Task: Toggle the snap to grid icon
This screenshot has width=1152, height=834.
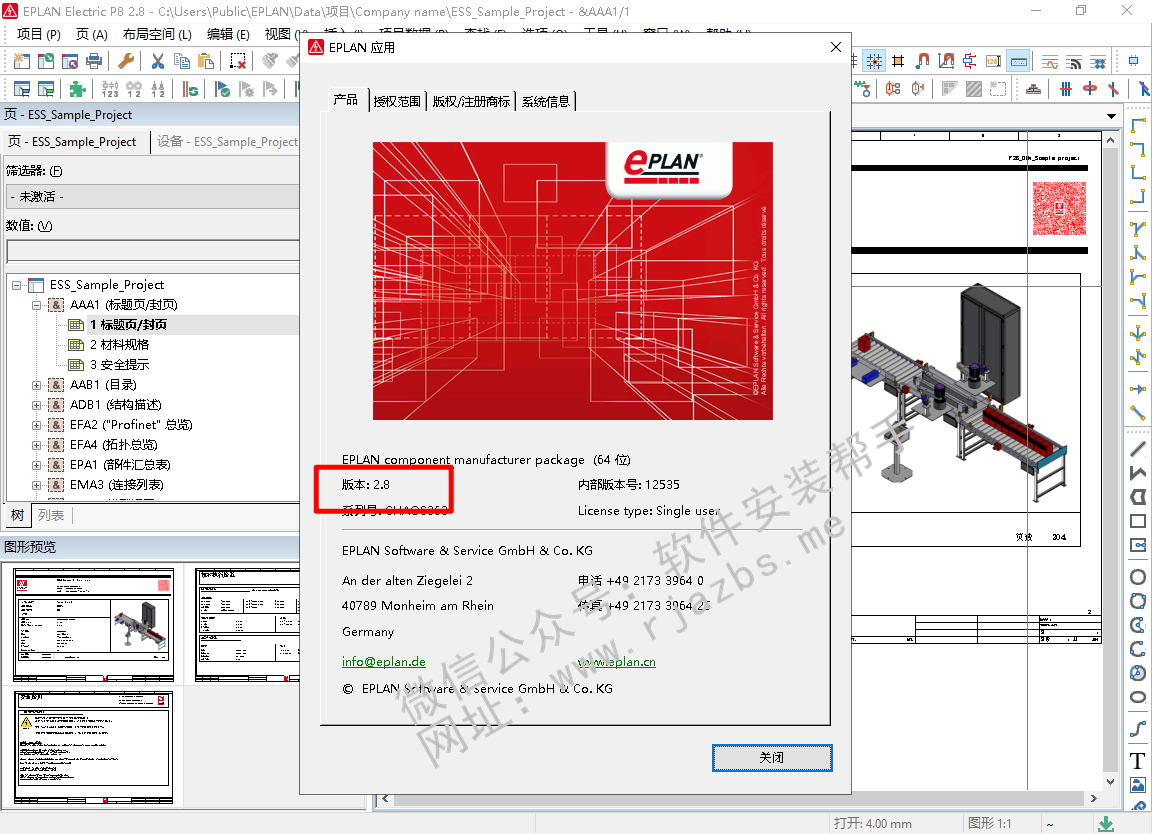Action: coord(874,61)
